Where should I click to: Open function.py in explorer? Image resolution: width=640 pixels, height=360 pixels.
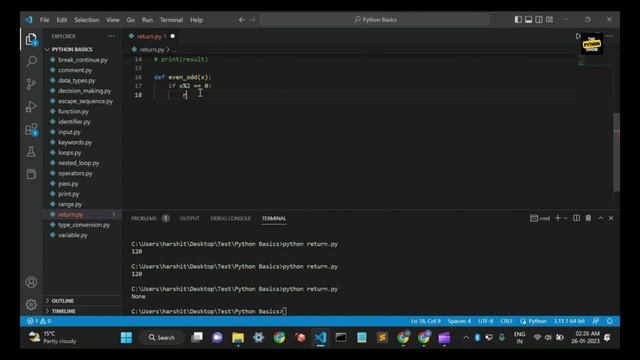tap(73, 111)
